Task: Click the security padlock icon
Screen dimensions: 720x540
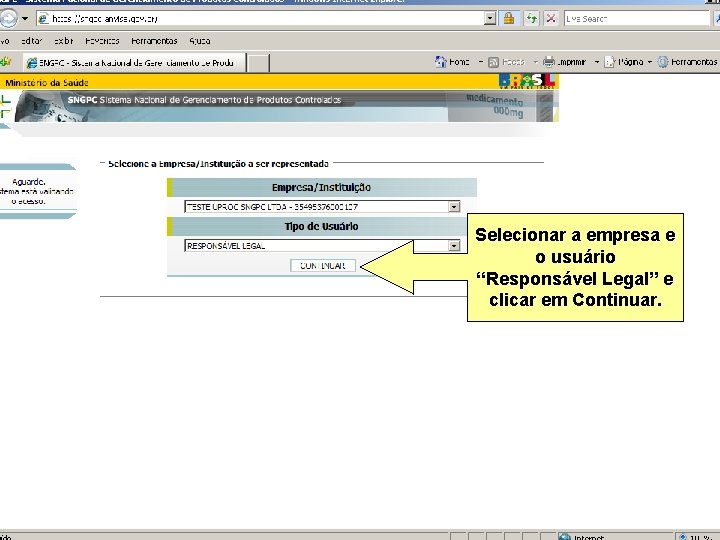Action: click(509, 19)
